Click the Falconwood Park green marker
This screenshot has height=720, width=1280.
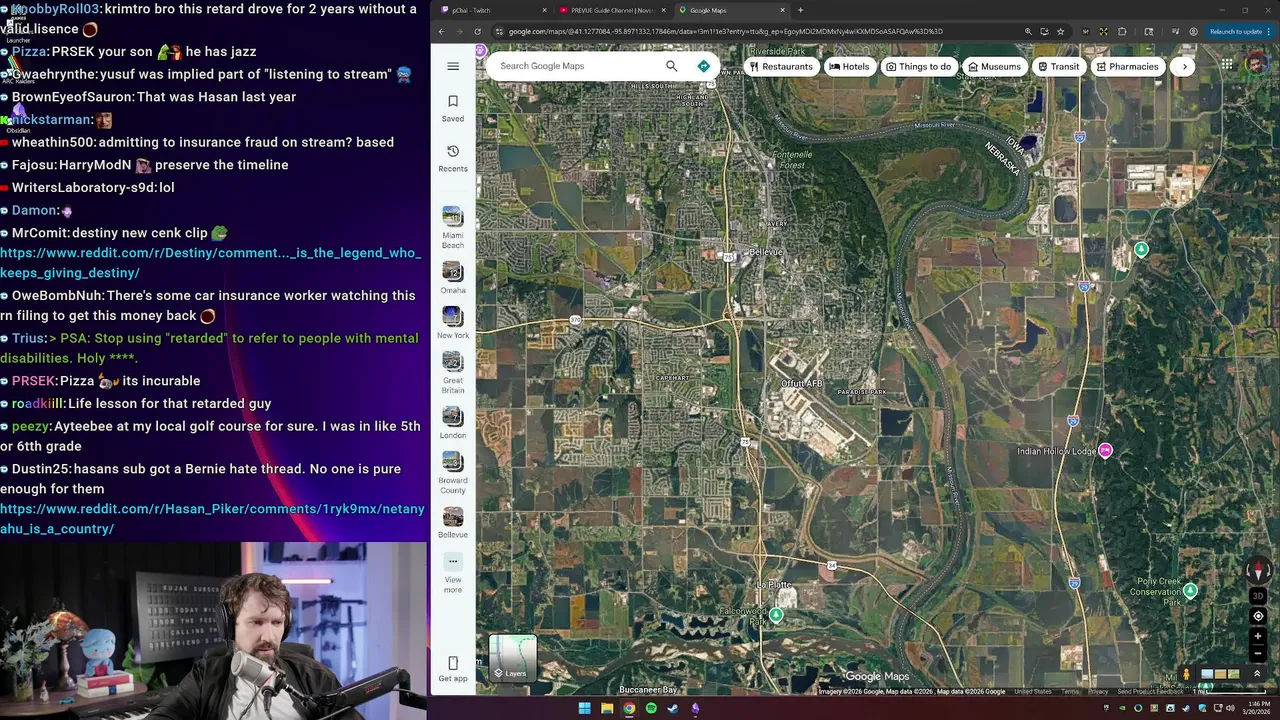pos(776,616)
